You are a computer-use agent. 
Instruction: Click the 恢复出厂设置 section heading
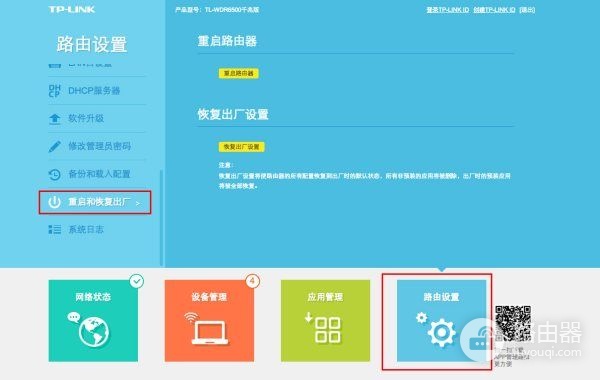pyautogui.click(x=233, y=114)
